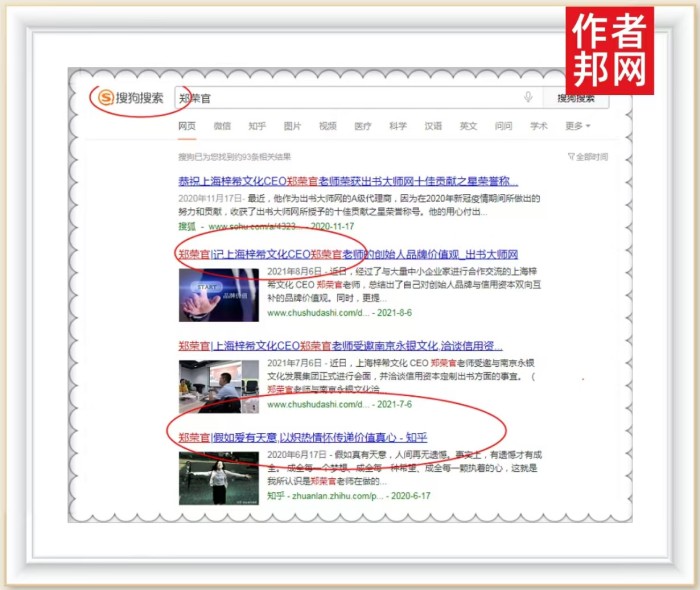Switch to the 知乎 tab
This screenshot has height=590, width=700.
[257, 126]
